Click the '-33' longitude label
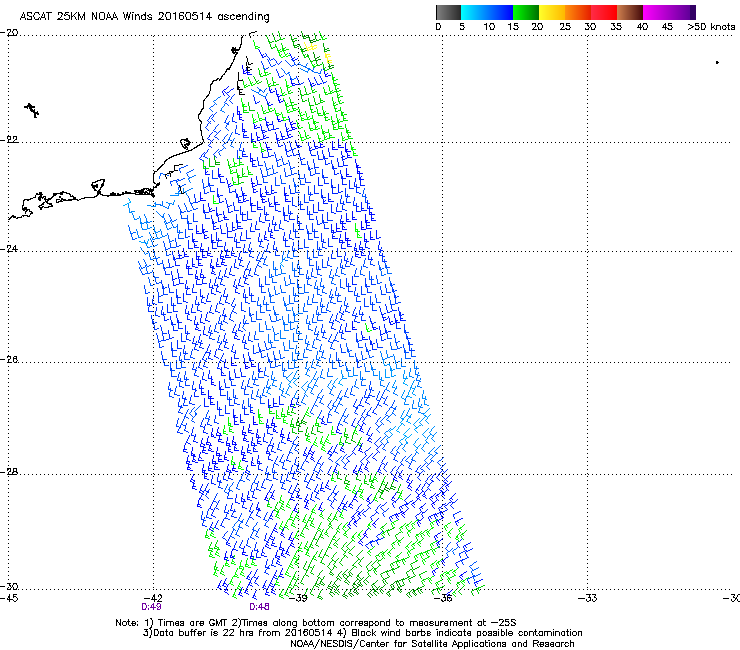Screen dimensions: 740x650 click(588, 598)
